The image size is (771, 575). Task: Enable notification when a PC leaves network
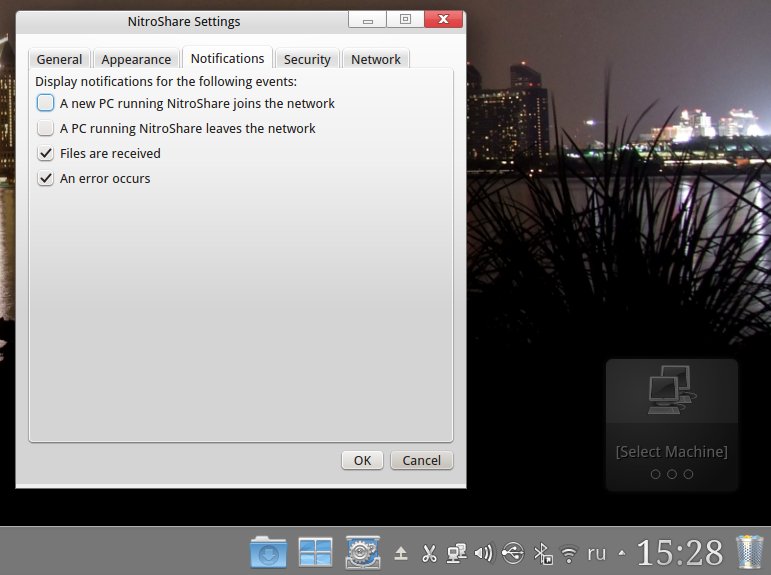45,128
